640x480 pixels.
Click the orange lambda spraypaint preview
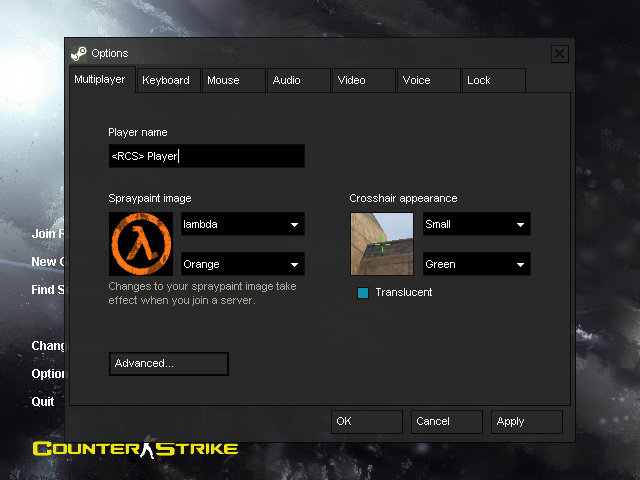(x=141, y=243)
